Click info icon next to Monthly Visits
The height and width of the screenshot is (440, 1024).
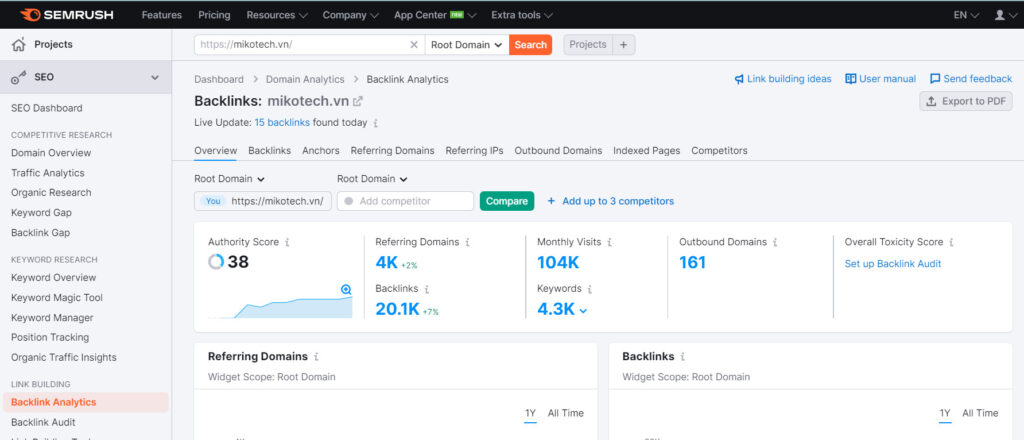[609, 242]
